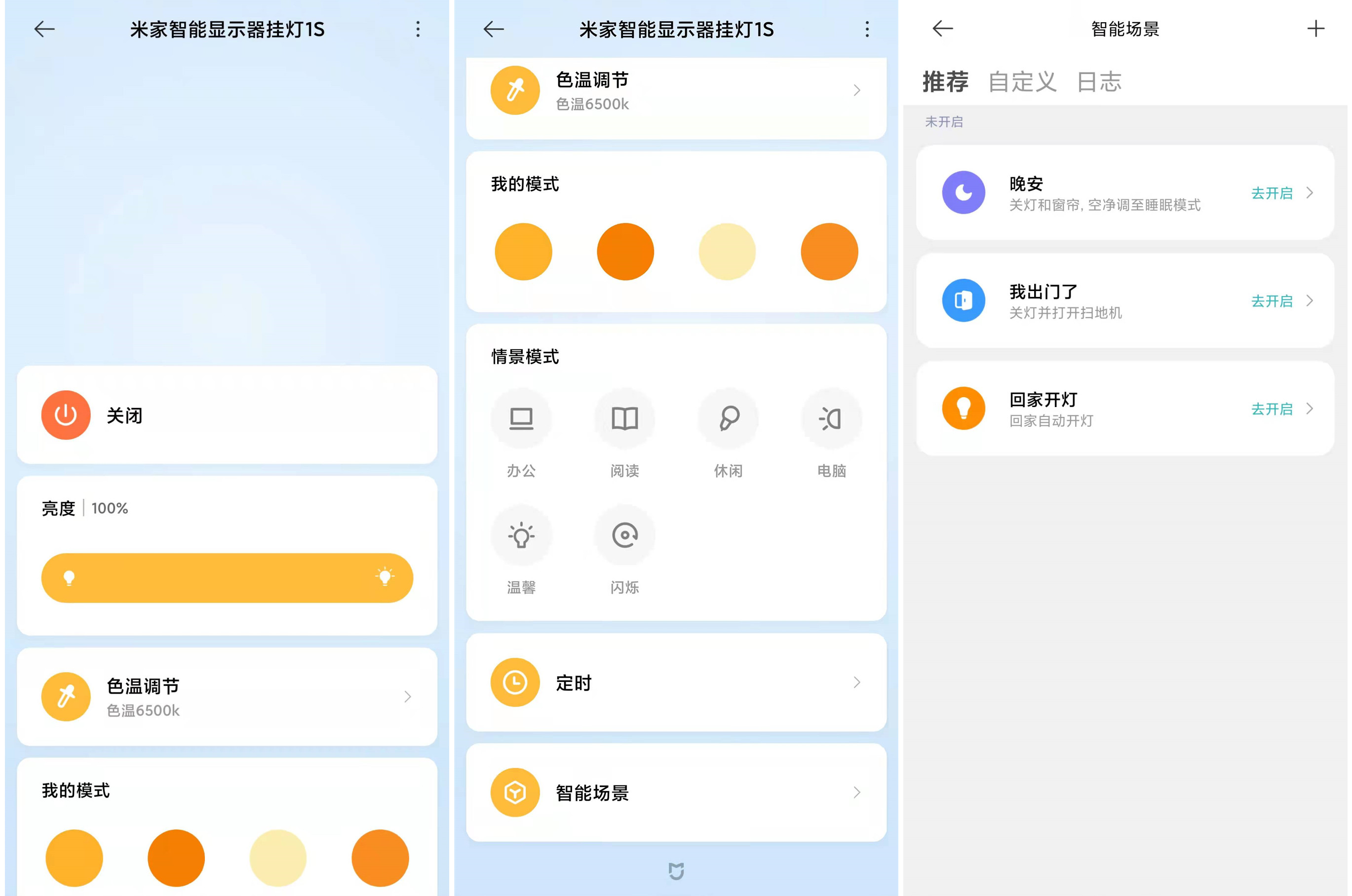
Task: Tap 回家自动开灯 description text
Action: (1051, 420)
